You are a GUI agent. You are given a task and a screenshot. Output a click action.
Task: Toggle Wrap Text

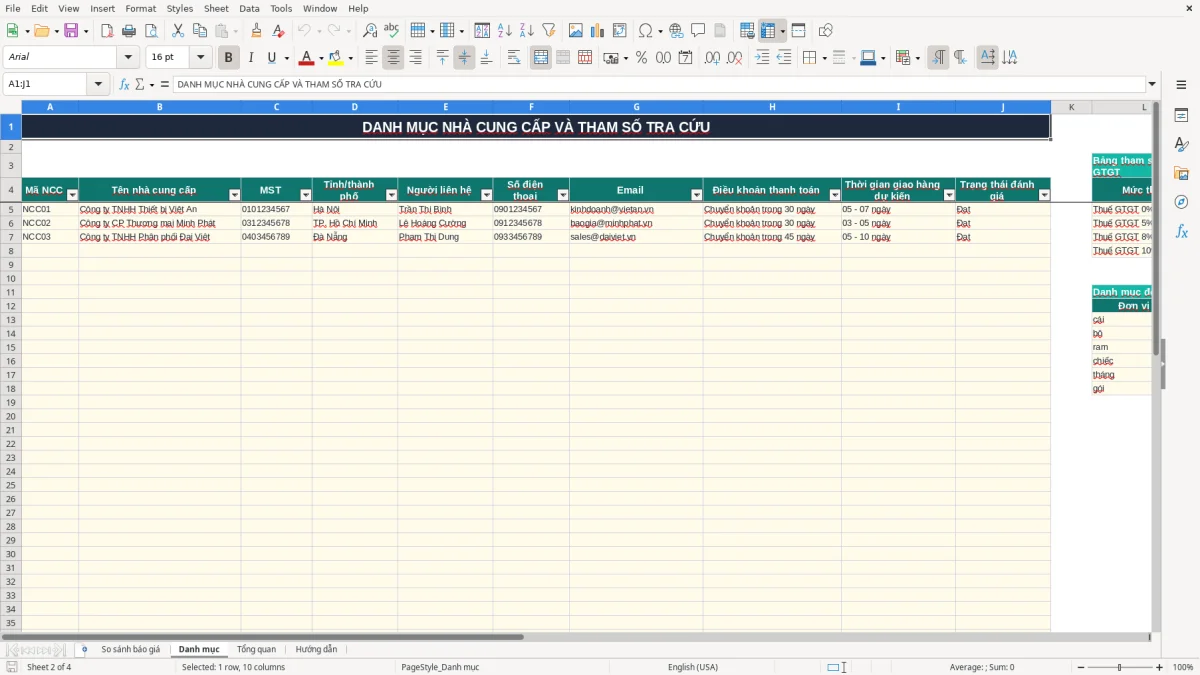coord(514,58)
